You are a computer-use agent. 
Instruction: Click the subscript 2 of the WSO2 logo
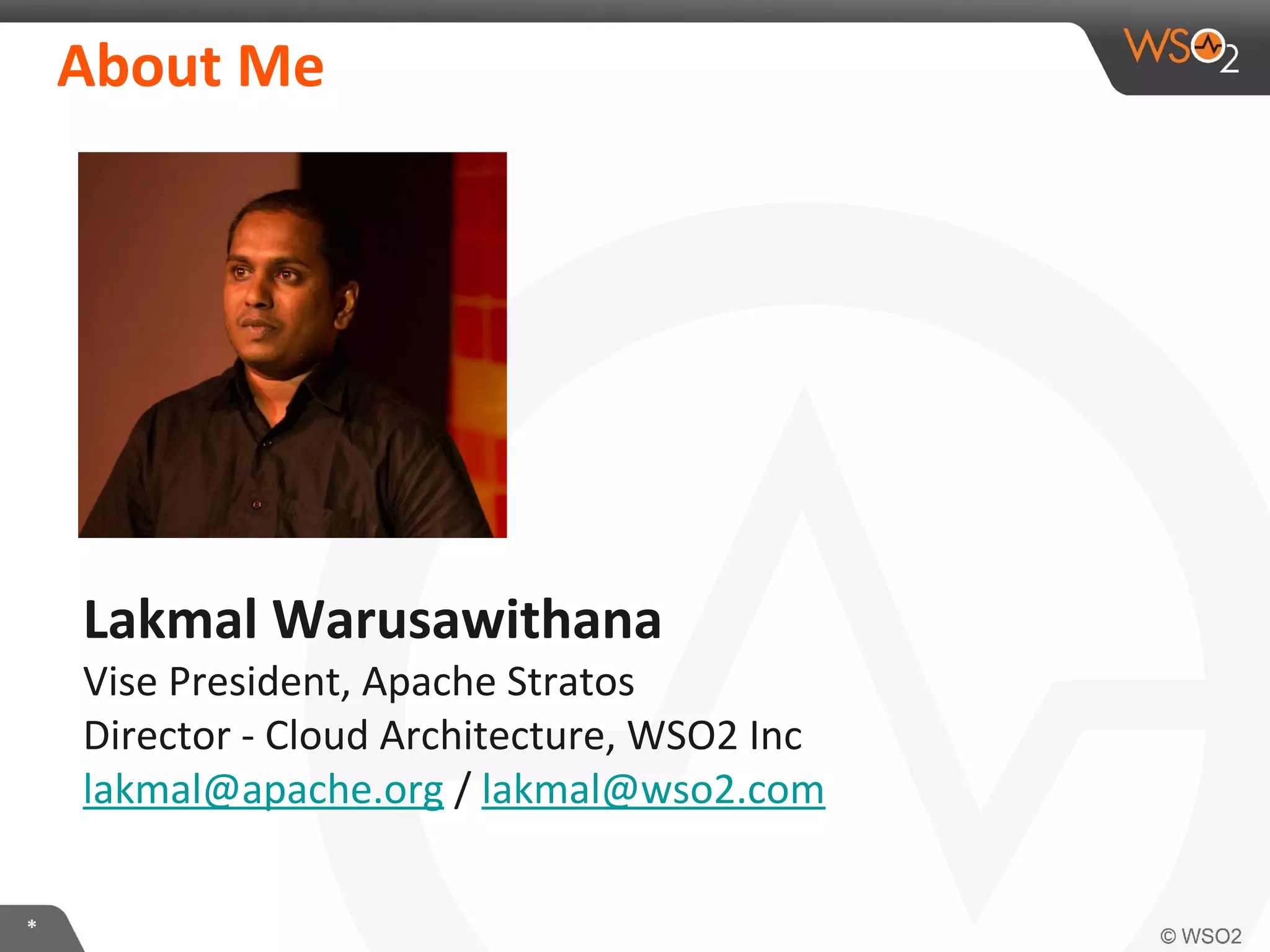(x=1229, y=60)
